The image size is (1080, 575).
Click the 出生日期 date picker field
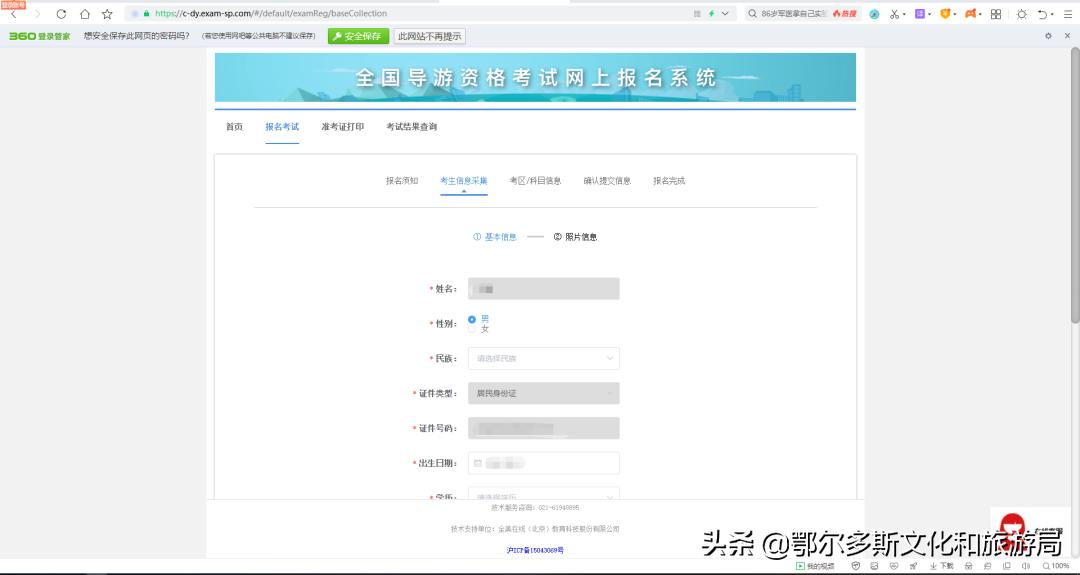(x=543, y=463)
